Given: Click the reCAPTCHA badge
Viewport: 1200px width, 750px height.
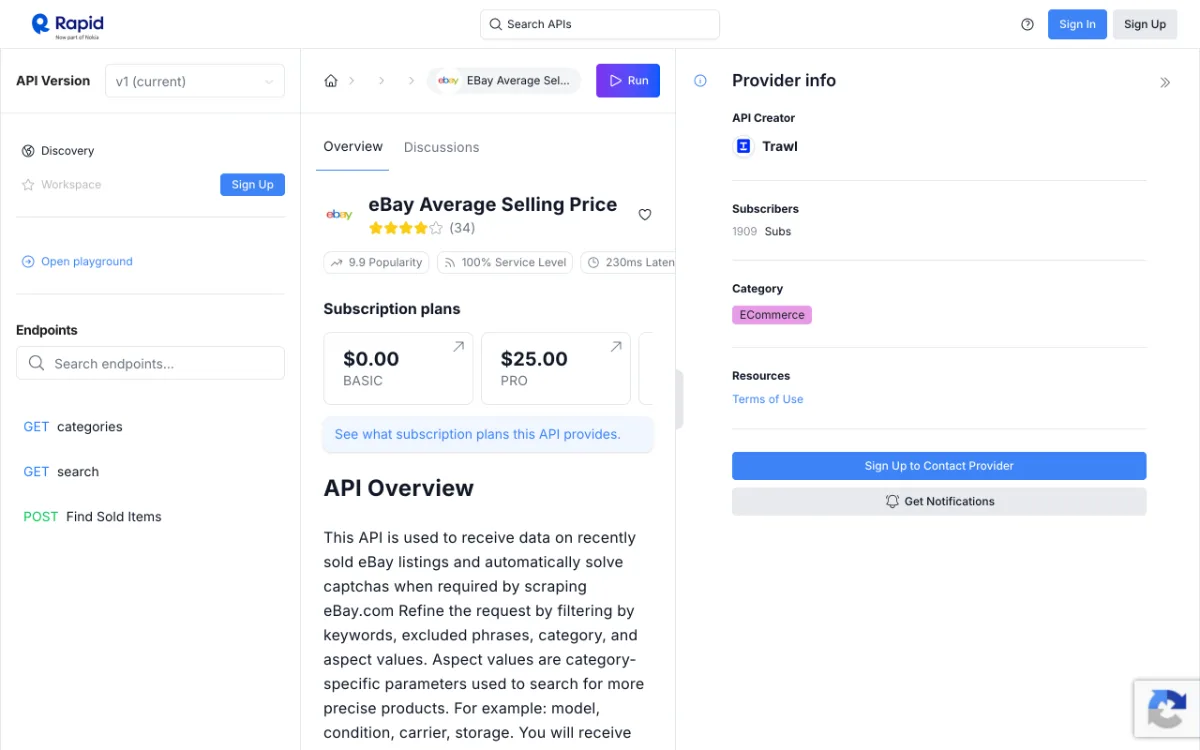Looking at the screenshot, I should pyautogui.click(x=1166, y=709).
